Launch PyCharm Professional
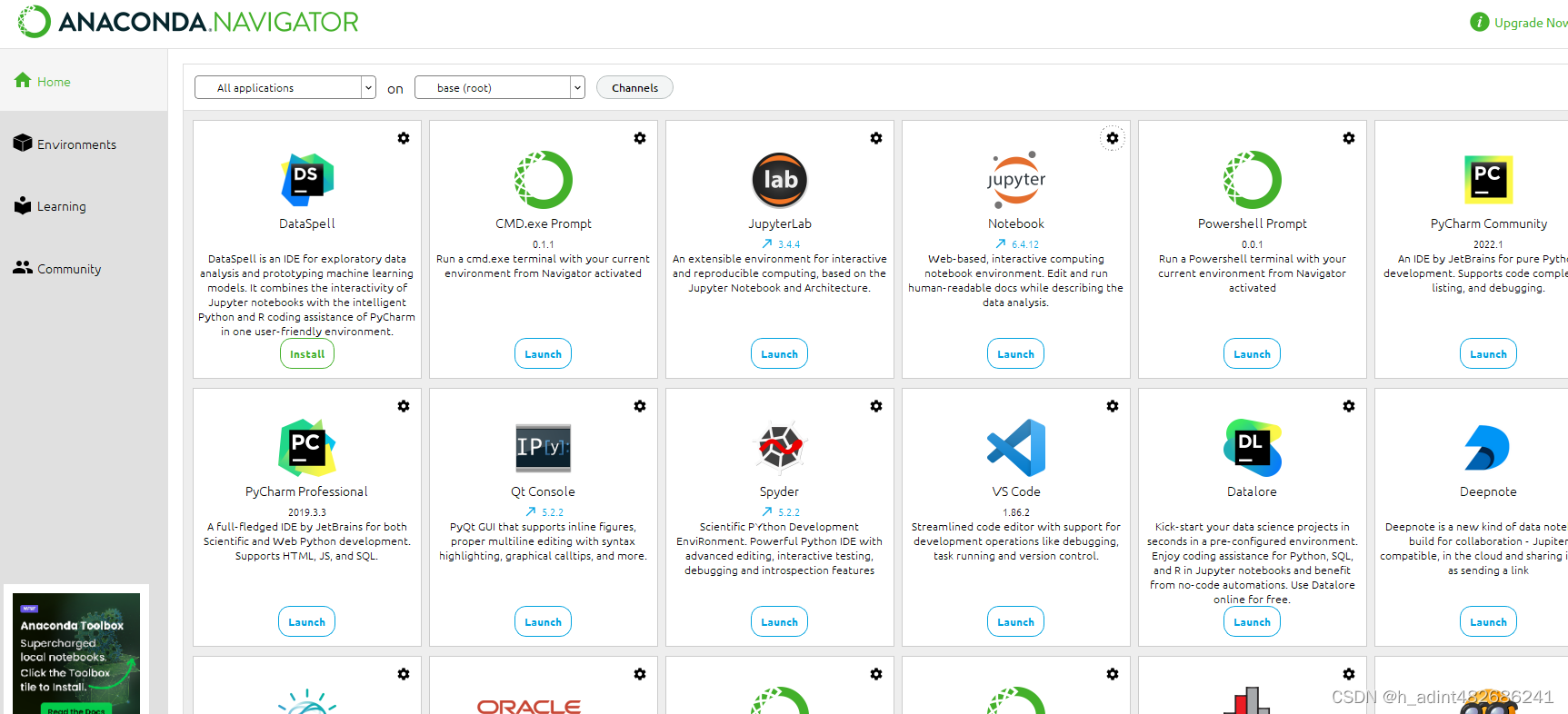This screenshot has height=714, width=1568. coord(307,621)
